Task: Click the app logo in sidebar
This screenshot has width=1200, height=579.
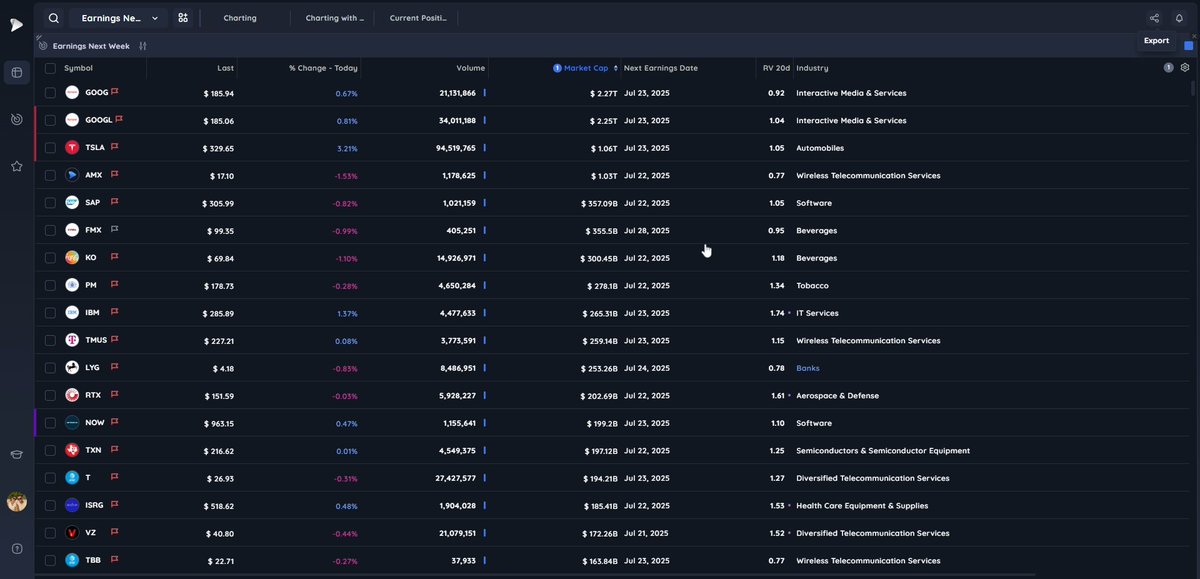Action: (x=16, y=25)
